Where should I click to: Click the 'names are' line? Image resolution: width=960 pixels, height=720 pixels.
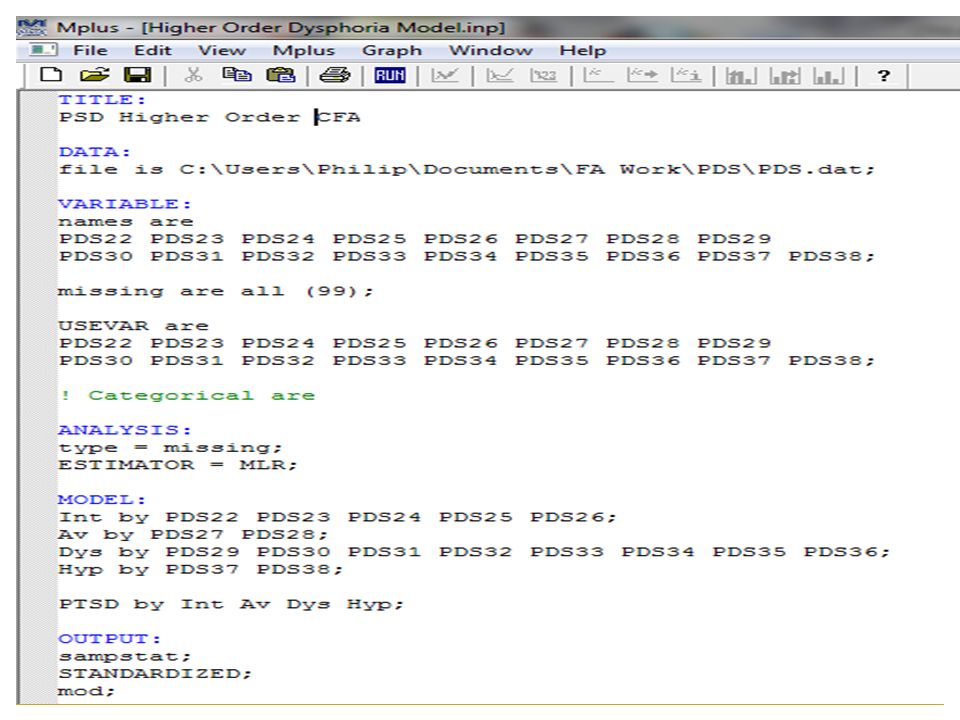coord(126,221)
